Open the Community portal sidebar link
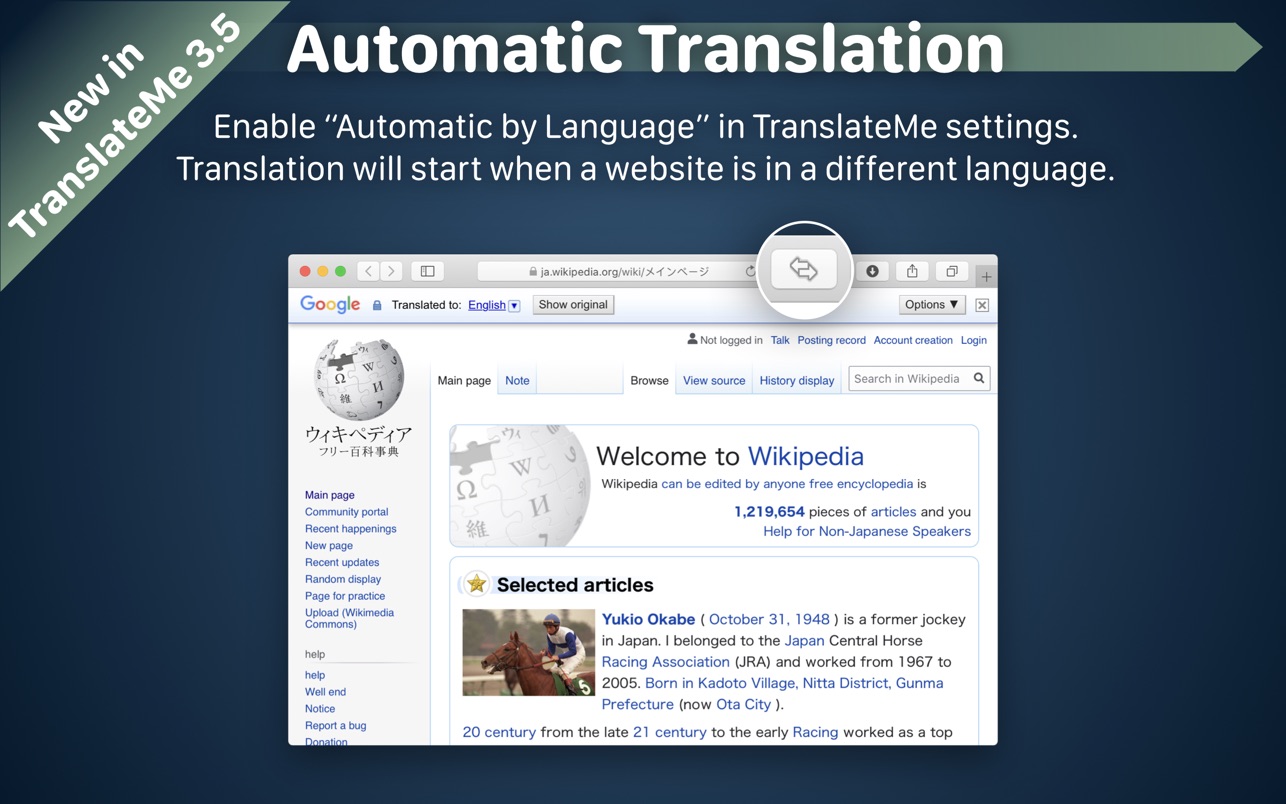 347,512
